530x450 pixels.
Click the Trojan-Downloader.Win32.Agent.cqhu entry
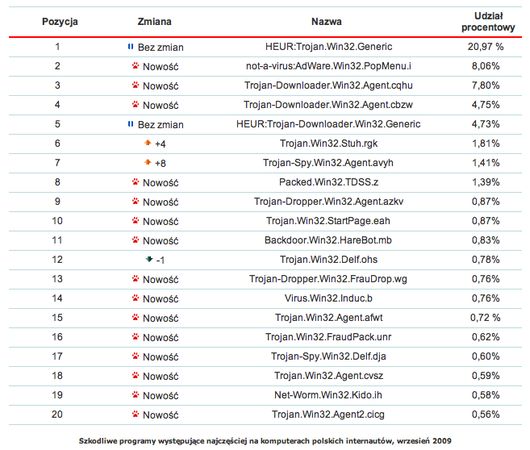coord(329,85)
